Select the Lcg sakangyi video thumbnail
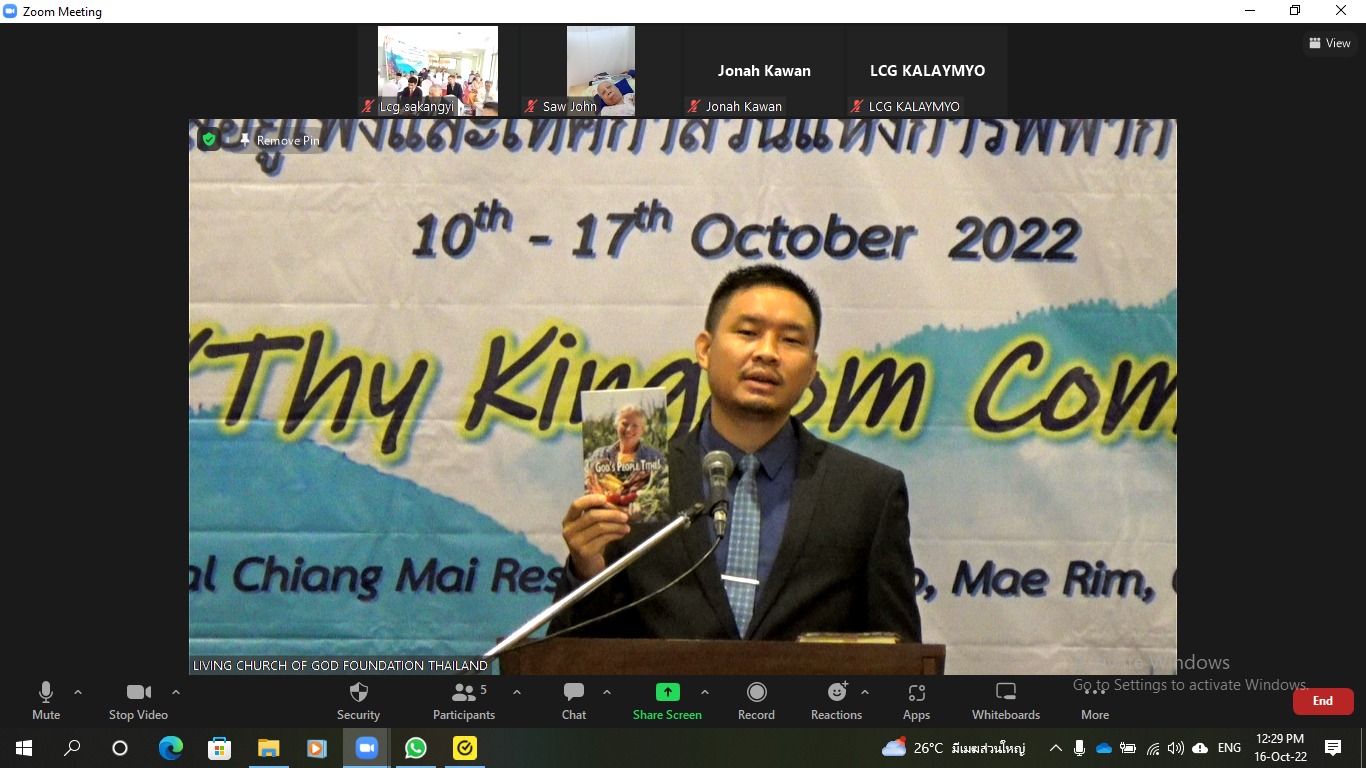This screenshot has width=1366, height=768. 438,71
